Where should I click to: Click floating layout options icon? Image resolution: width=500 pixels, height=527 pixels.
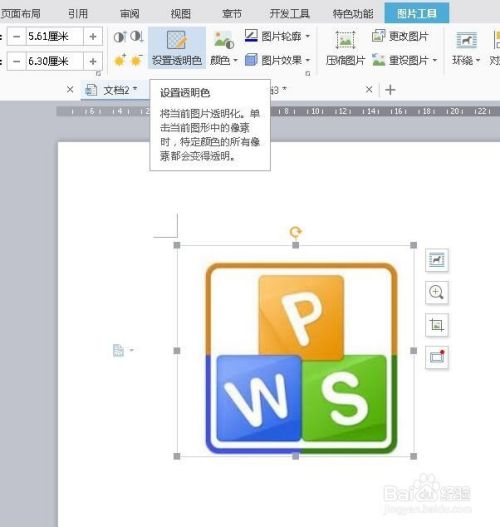point(436,260)
